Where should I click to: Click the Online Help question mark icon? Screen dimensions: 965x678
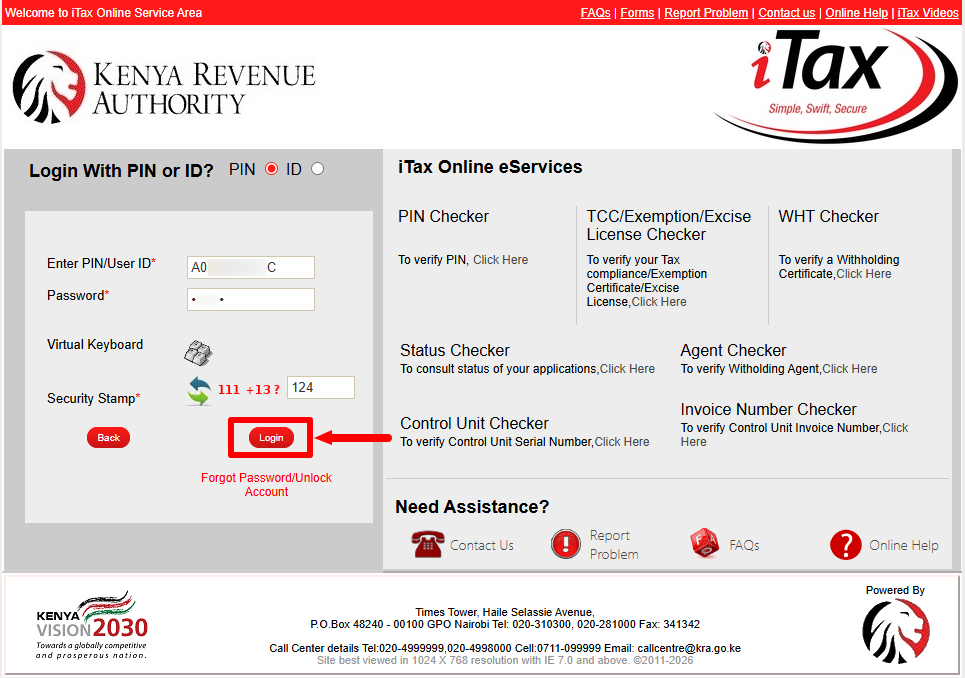coord(846,544)
